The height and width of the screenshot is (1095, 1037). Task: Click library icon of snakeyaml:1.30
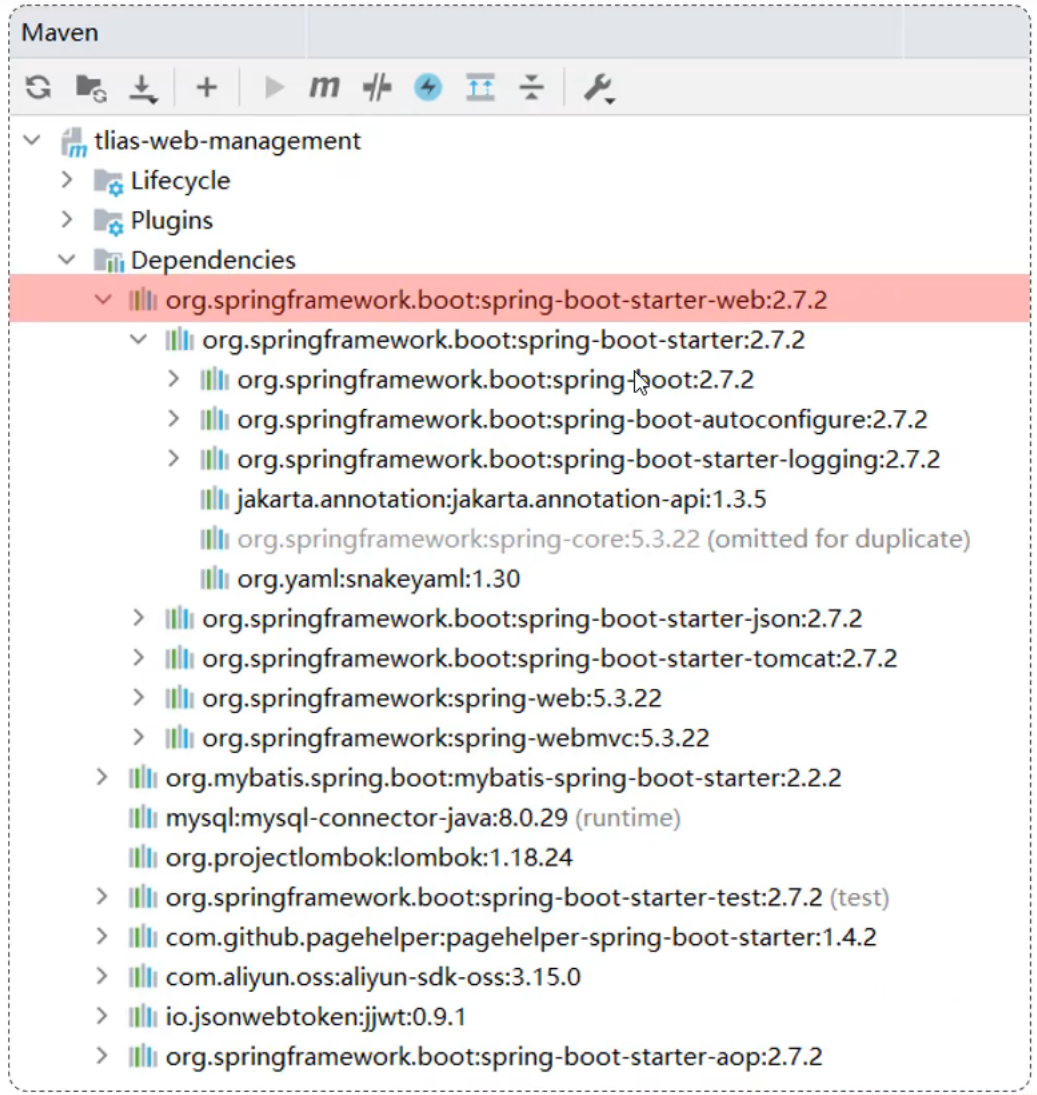click(214, 578)
